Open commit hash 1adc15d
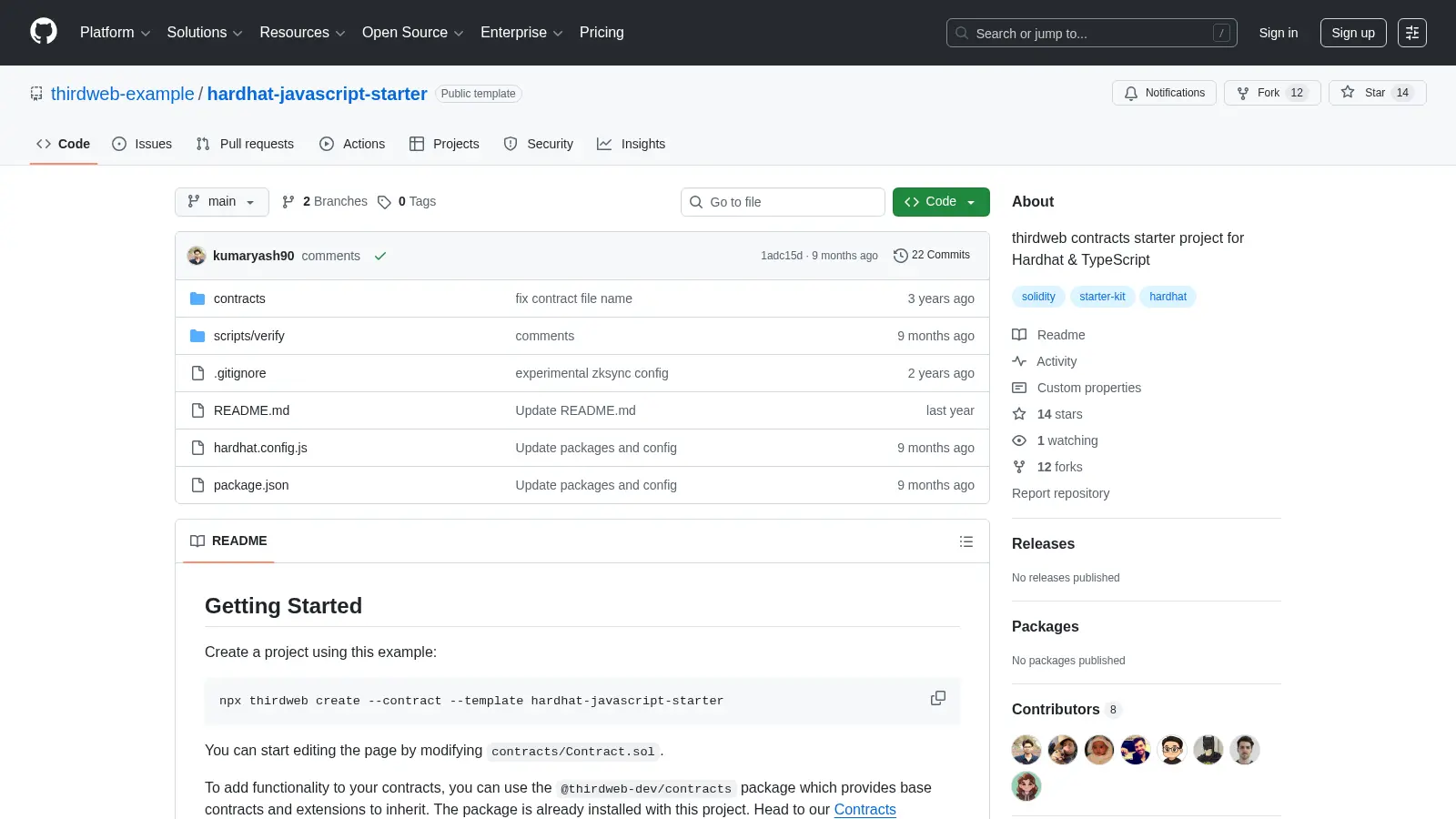1456x819 pixels. pos(782,256)
